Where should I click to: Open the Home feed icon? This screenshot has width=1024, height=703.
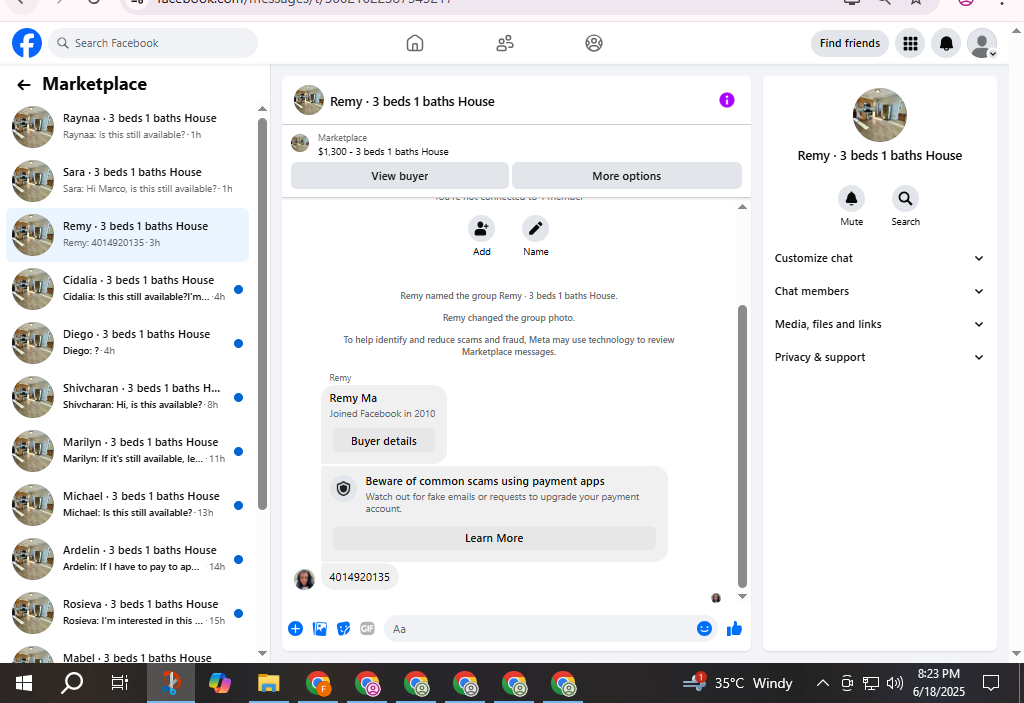click(x=415, y=43)
